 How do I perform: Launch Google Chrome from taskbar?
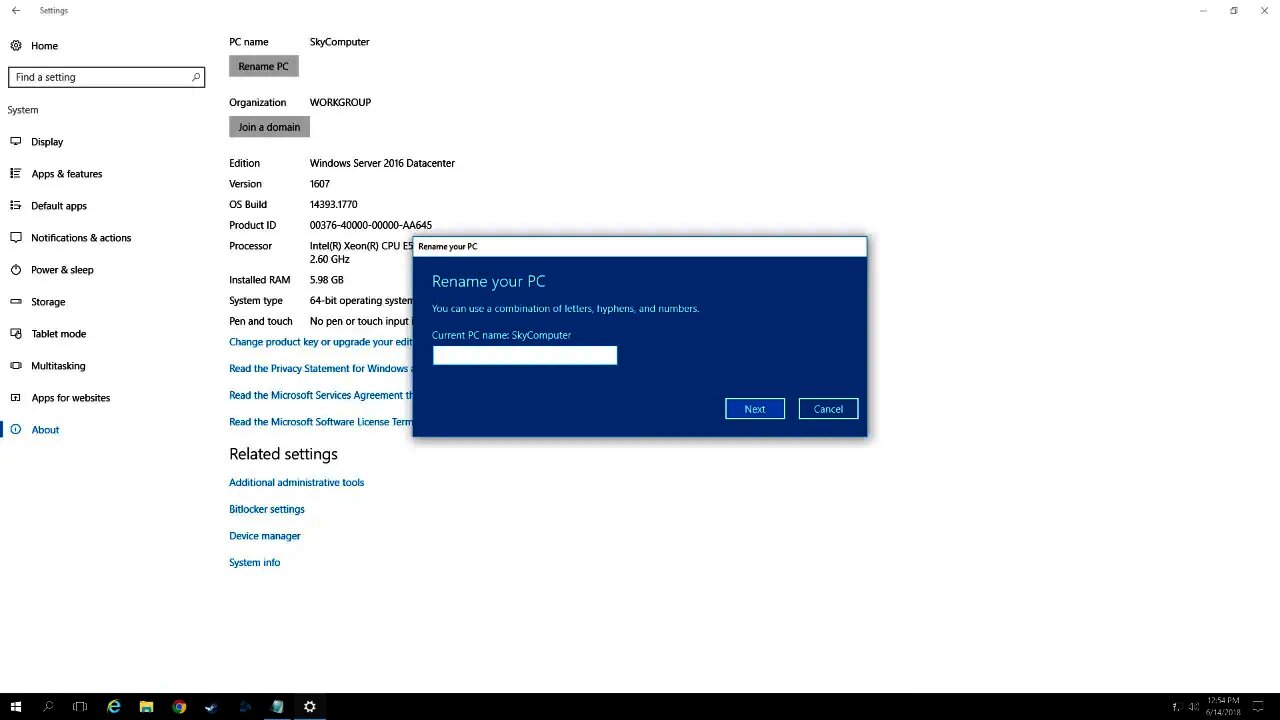point(179,707)
